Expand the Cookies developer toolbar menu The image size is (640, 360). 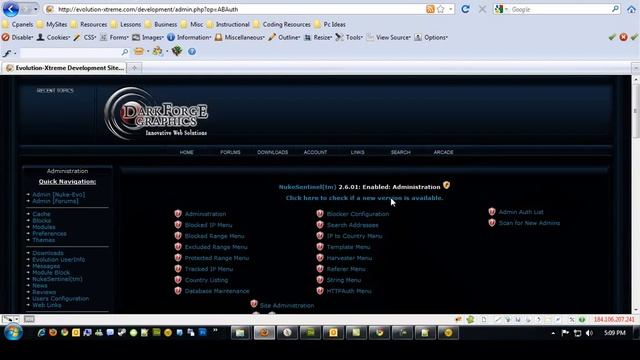(53, 37)
